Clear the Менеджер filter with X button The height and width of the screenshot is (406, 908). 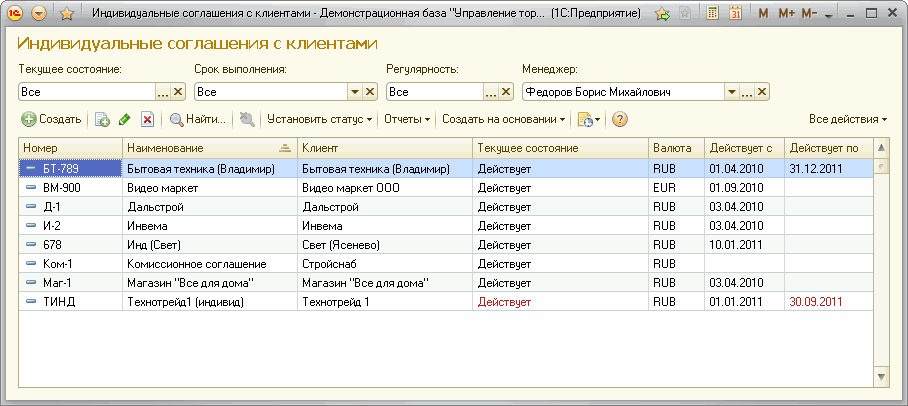[762, 92]
